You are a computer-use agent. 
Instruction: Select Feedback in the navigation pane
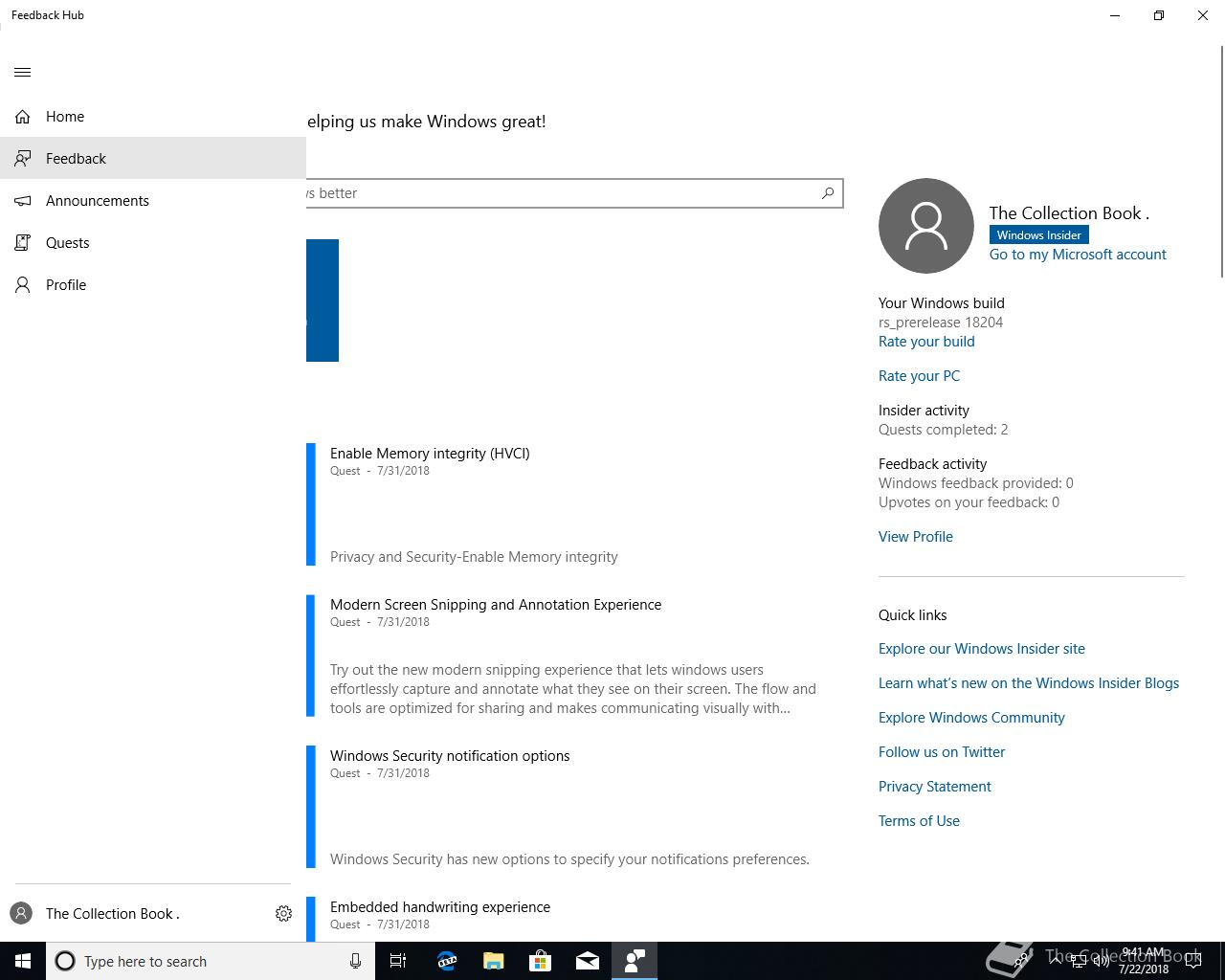click(x=153, y=158)
